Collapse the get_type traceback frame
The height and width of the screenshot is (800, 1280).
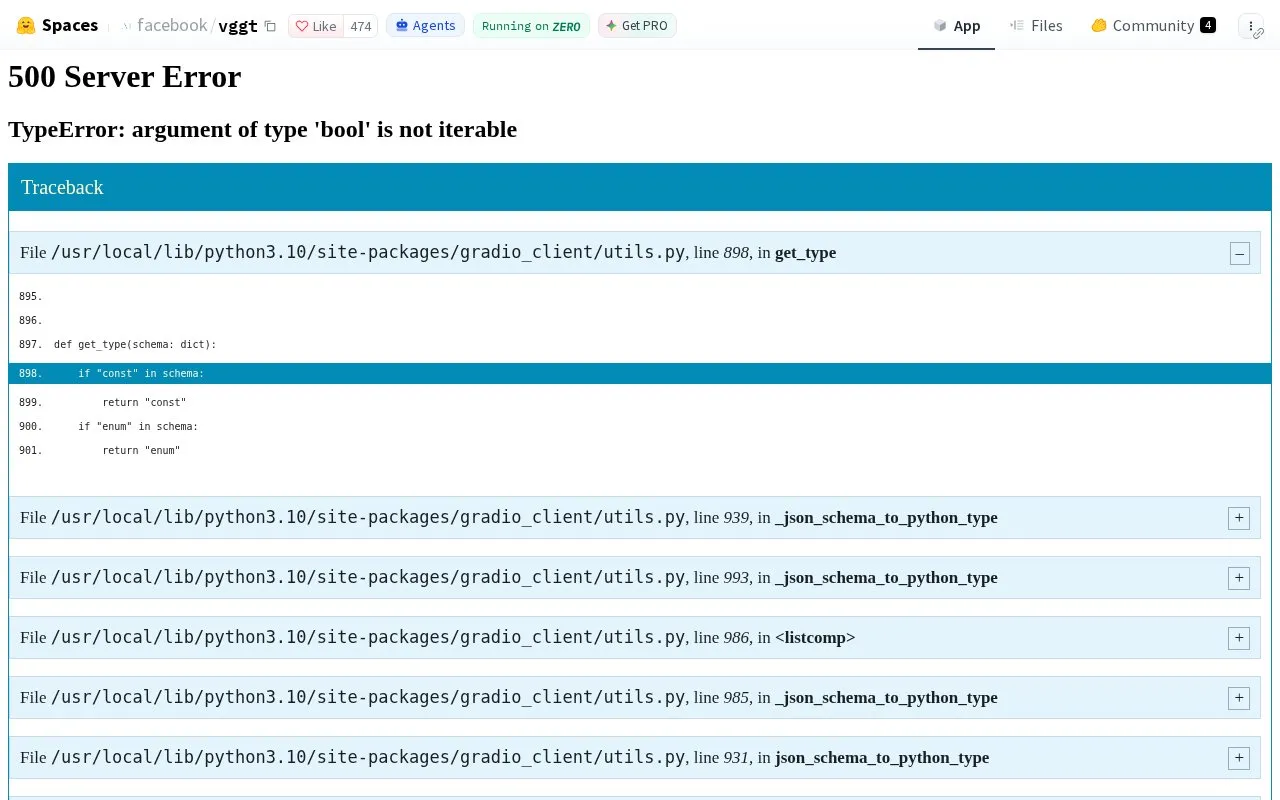tap(1240, 253)
